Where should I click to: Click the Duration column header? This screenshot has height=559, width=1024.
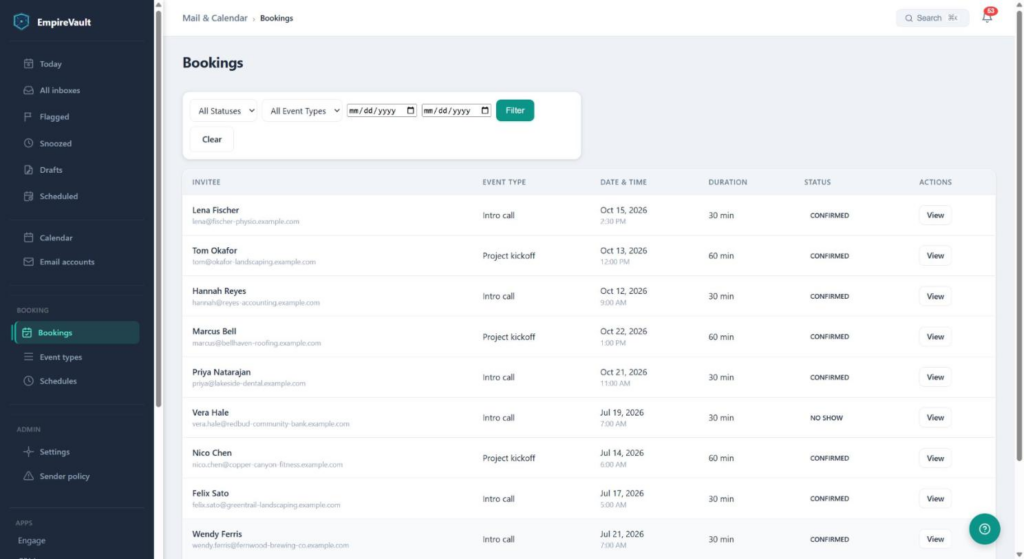point(728,182)
